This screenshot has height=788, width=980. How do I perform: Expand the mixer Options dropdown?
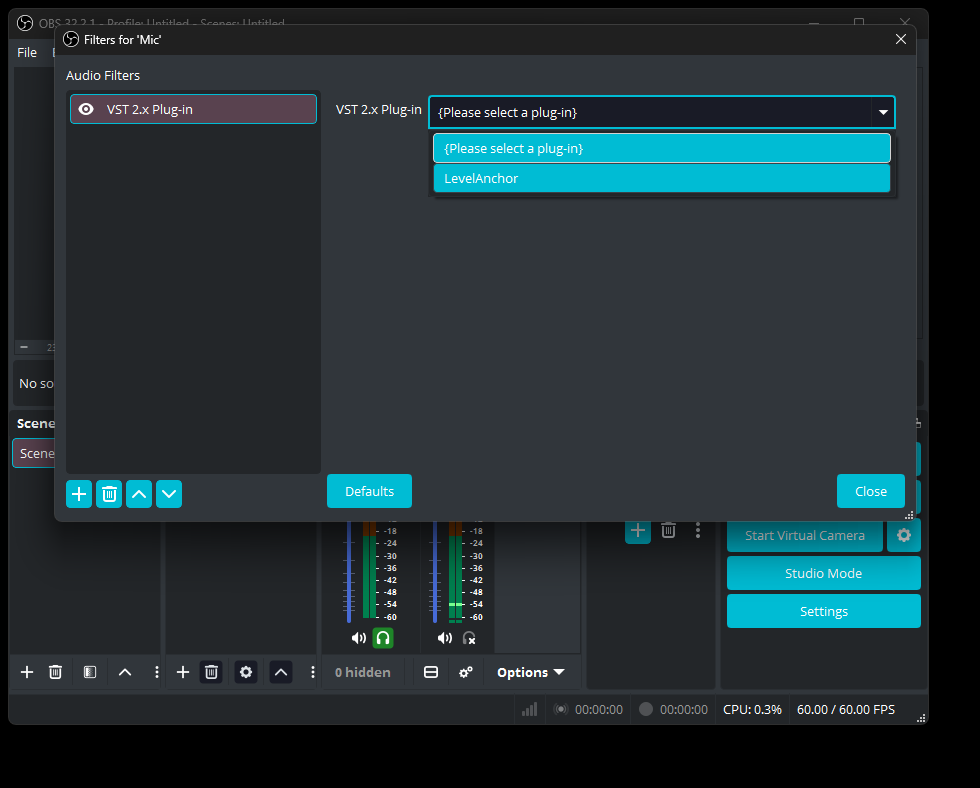coord(531,672)
